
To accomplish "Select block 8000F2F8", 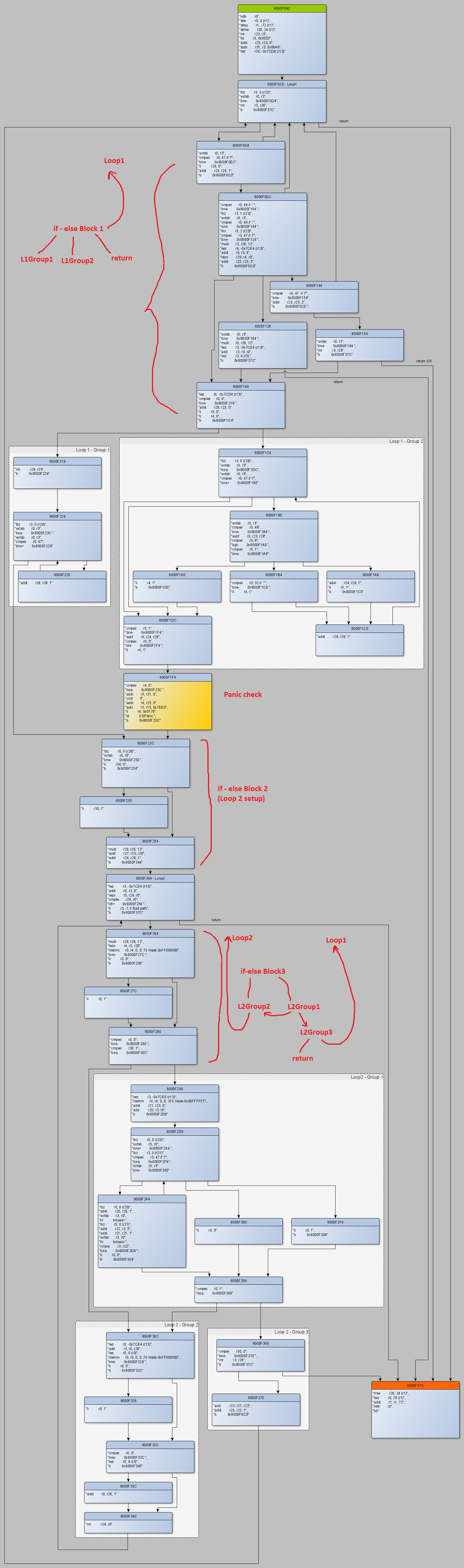I will tap(335, 1232).
